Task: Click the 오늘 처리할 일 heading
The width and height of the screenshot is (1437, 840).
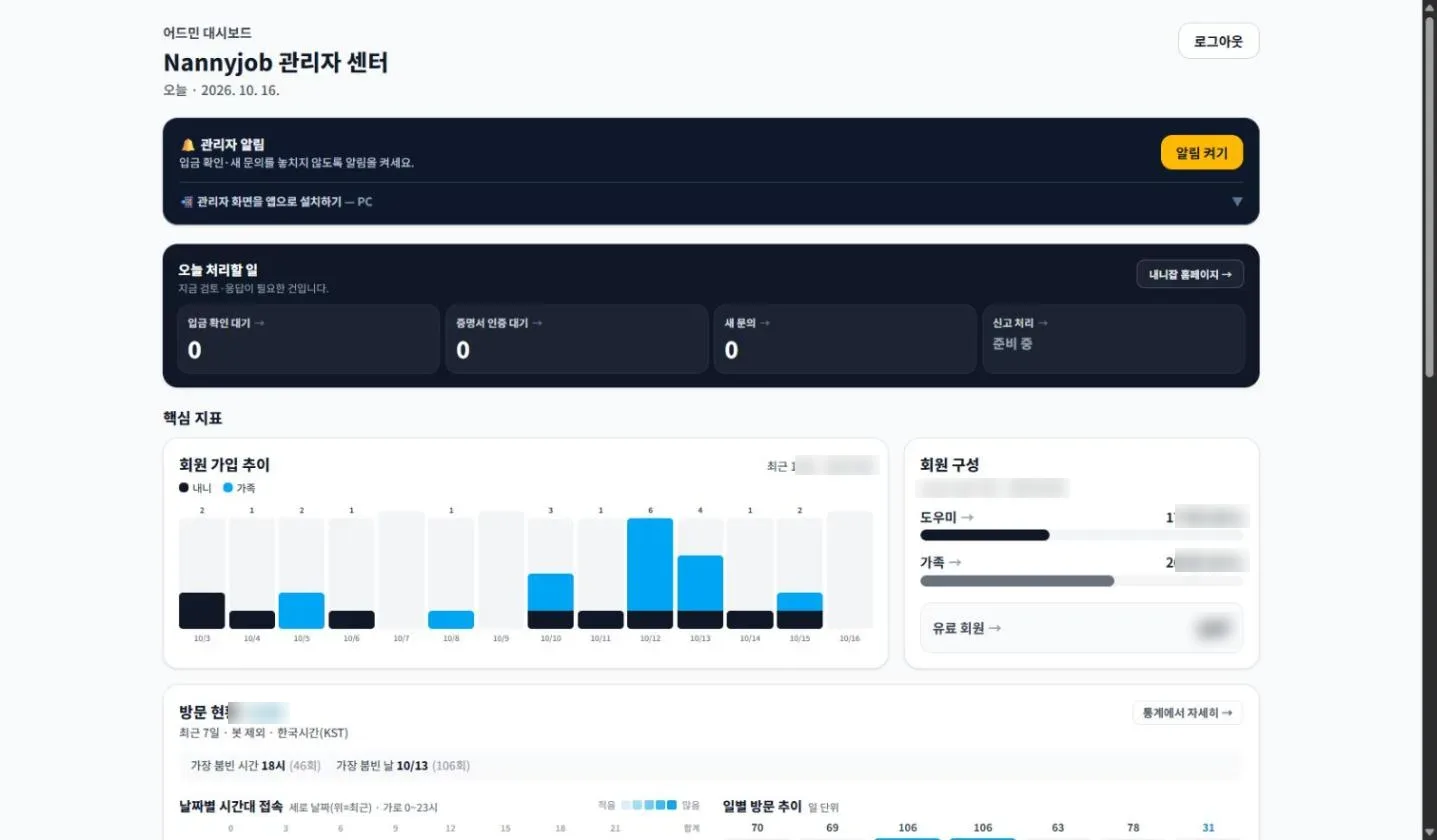Action: [x=217, y=270]
